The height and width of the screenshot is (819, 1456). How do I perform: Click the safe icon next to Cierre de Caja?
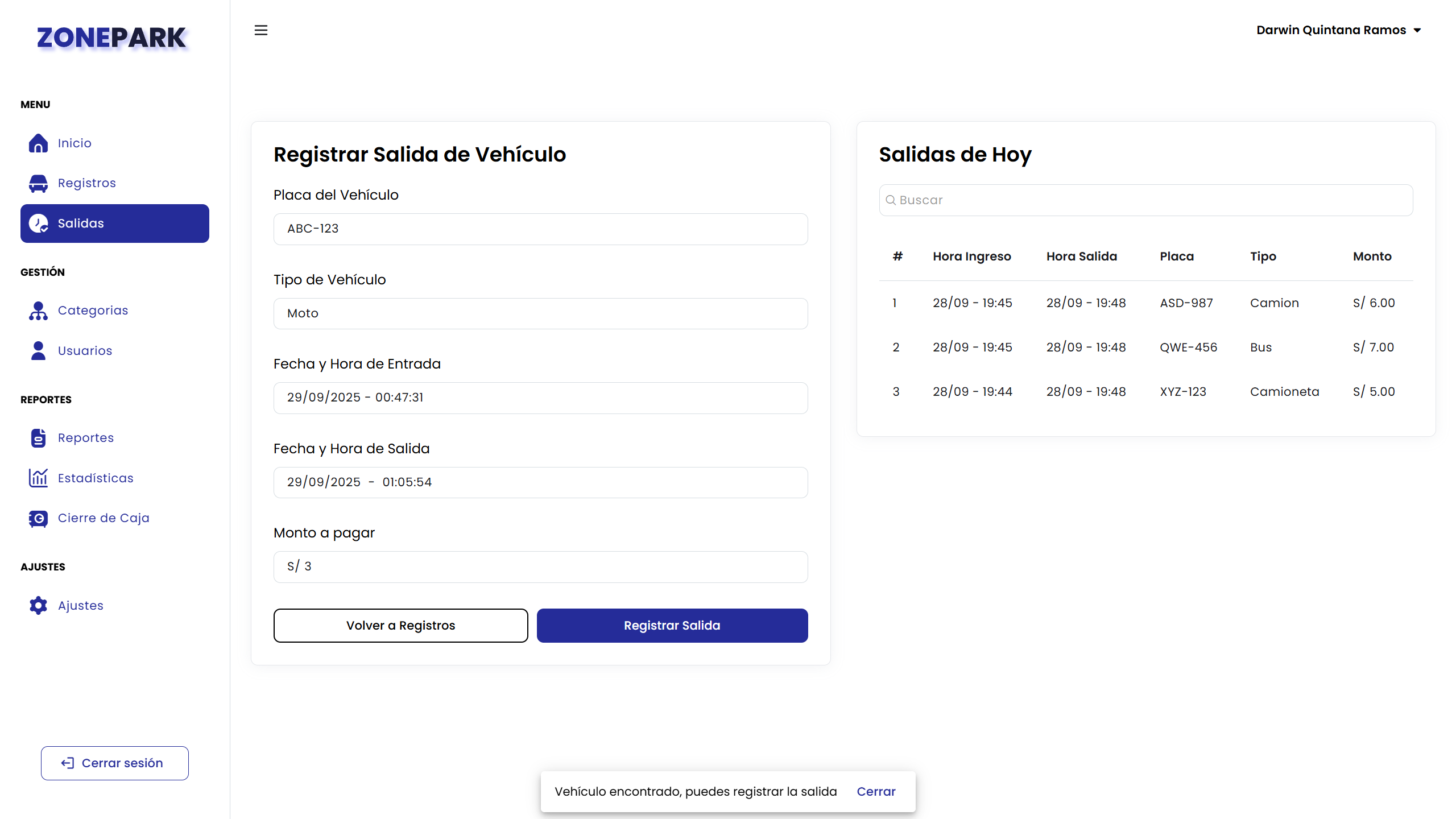pyautogui.click(x=38, y=518)
